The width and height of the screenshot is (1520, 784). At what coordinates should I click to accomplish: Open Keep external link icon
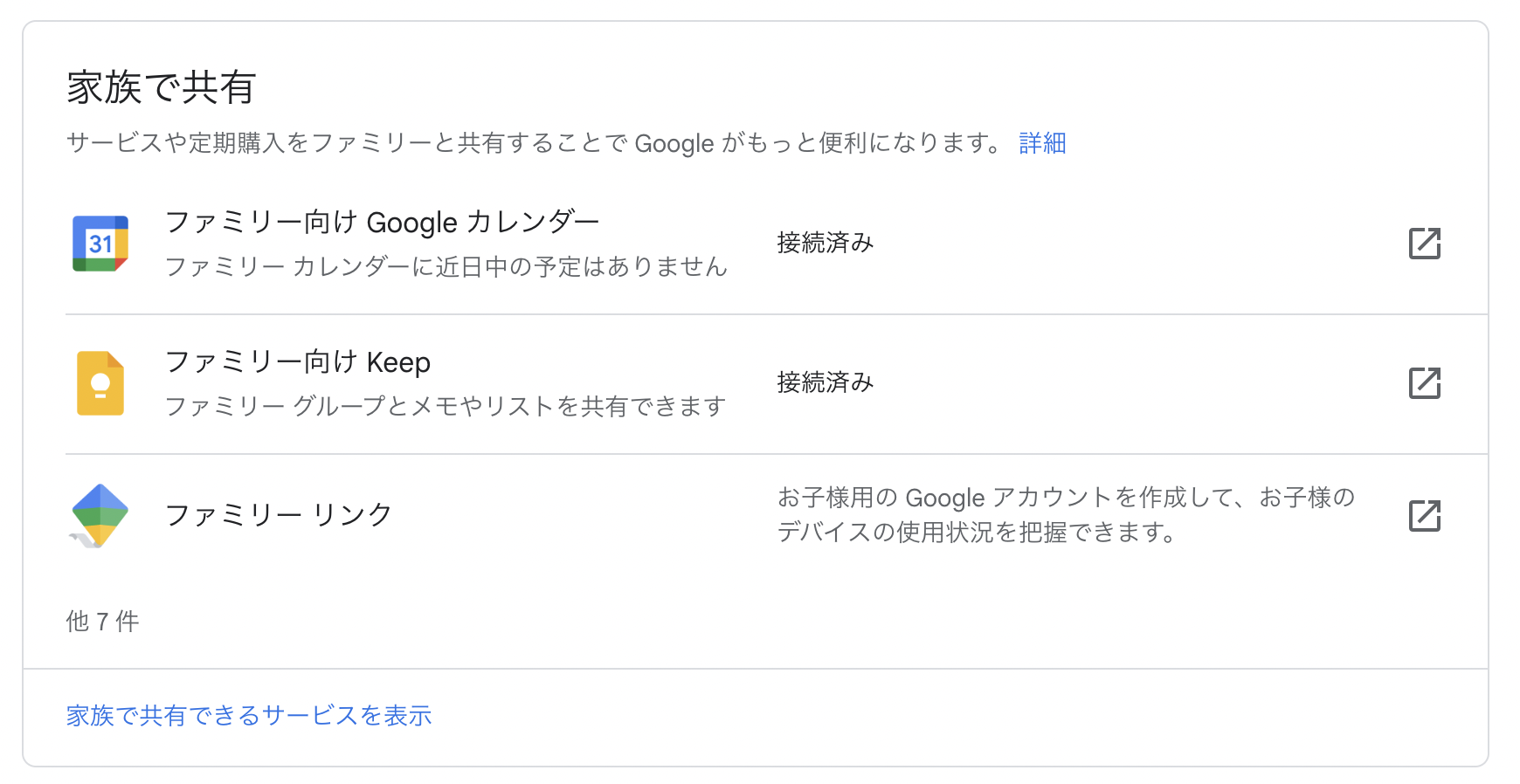(x=1425, y=383)
